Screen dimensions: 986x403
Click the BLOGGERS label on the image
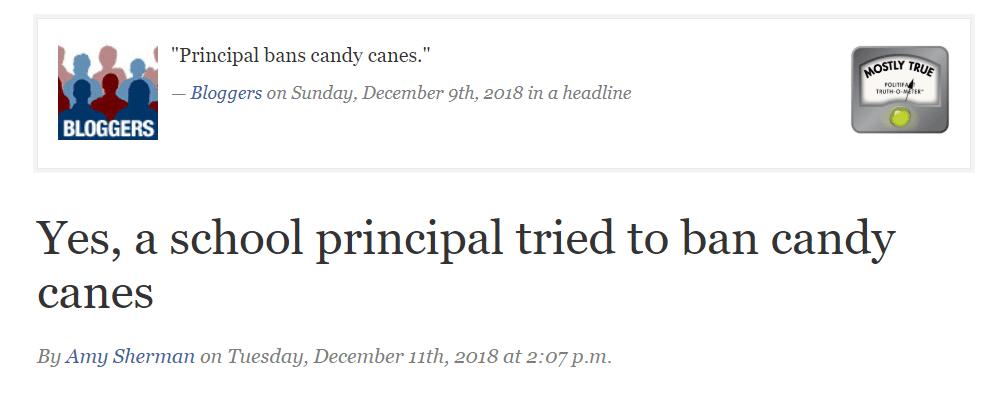pos(108,129)
